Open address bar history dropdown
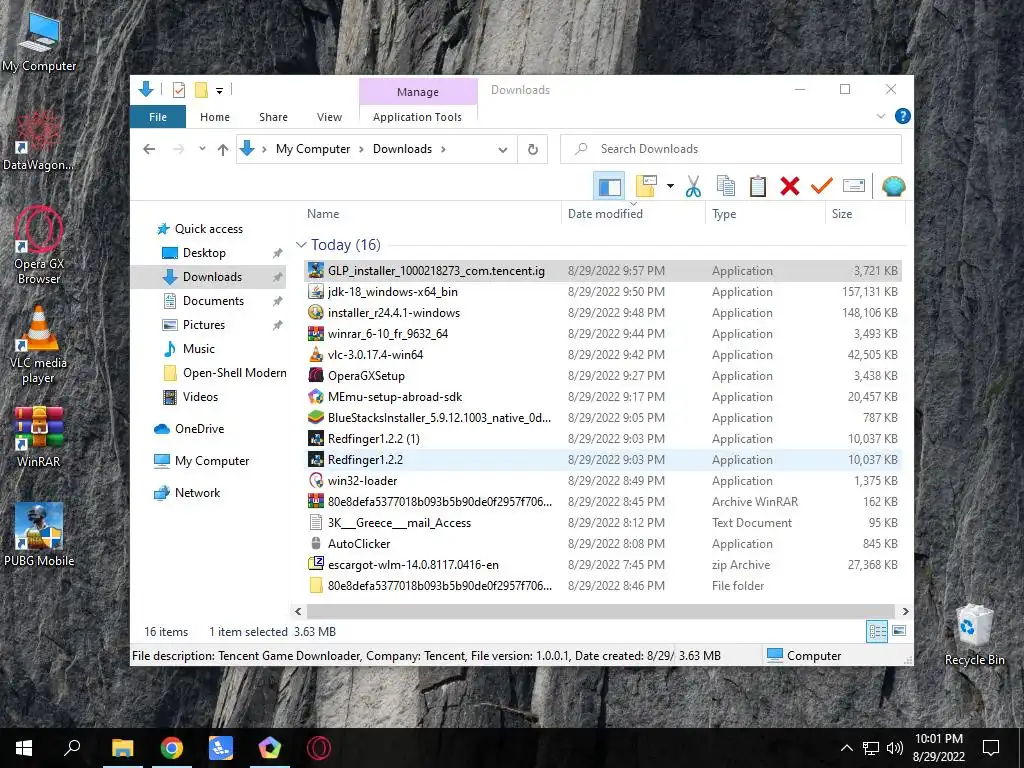Screen dimensions: 1024x768 click(503, 150)
